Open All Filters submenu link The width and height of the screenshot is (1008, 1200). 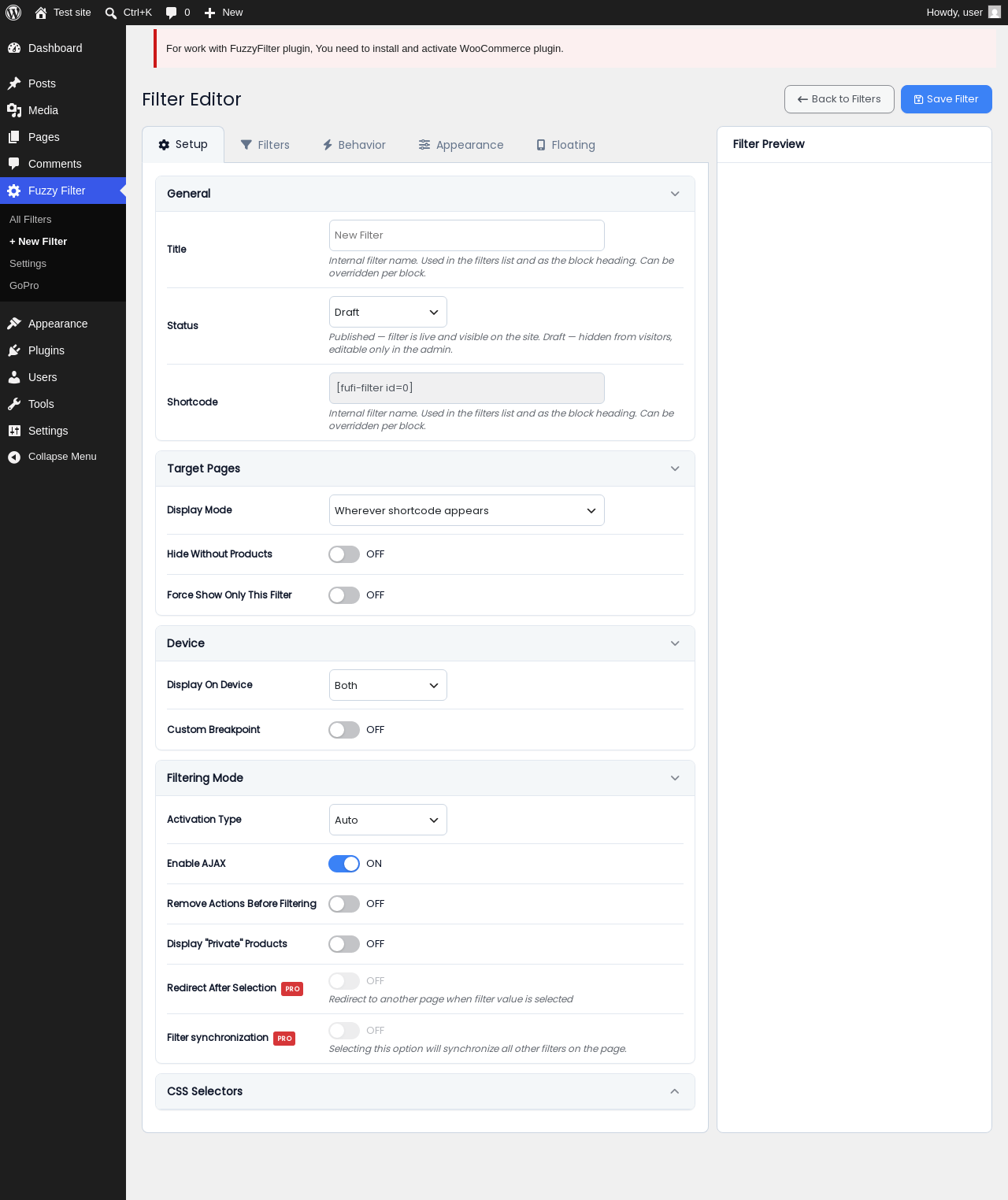[31, 220]
